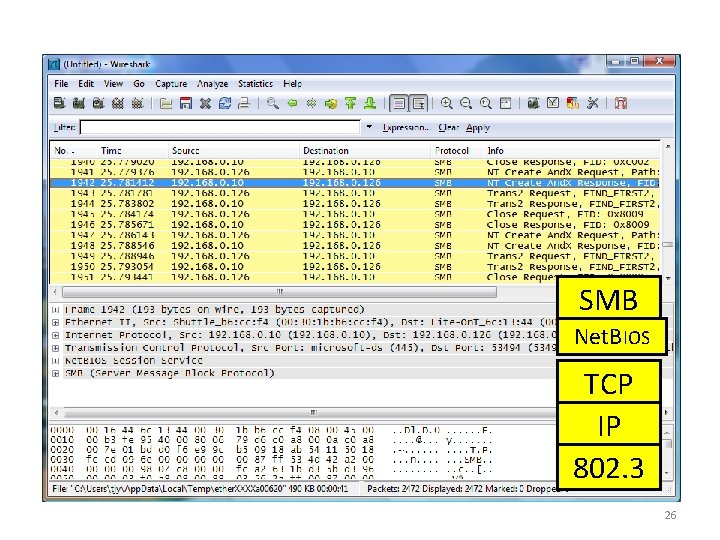Viewport: 720px width, 540px height.
Task: Select packet 1948 NT Create AndX Response
Action: pyautogui.click(x=355, y=246)
